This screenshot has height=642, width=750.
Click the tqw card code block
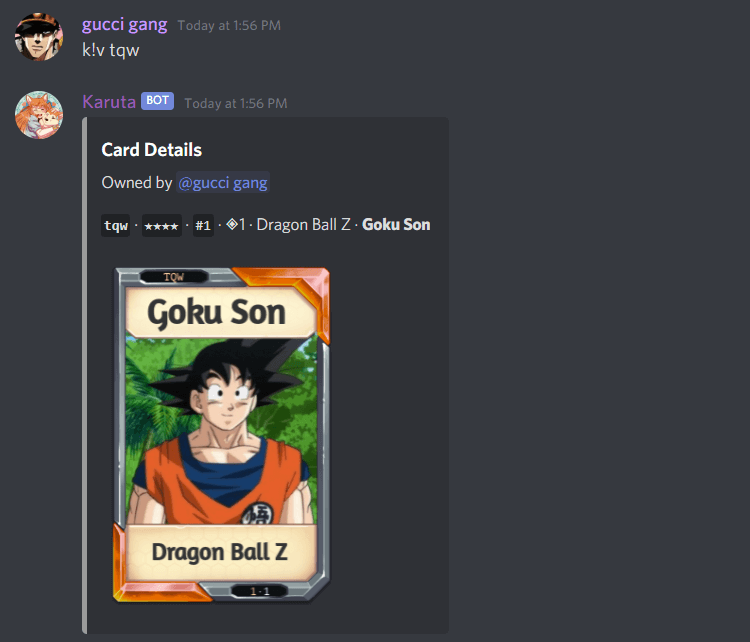pos(116,225)
